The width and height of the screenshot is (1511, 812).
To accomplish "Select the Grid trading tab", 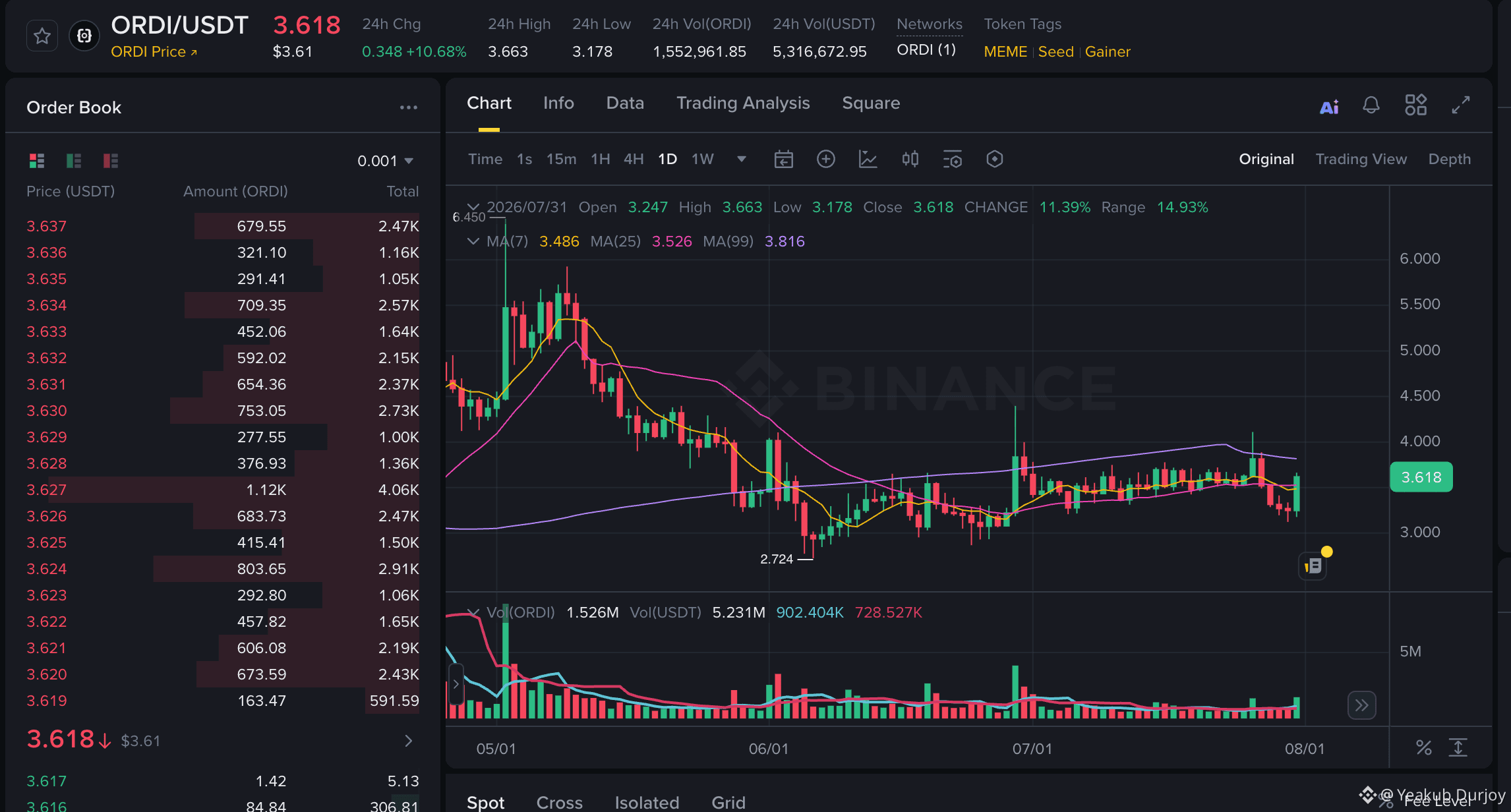I will click(x=728, y=802).
